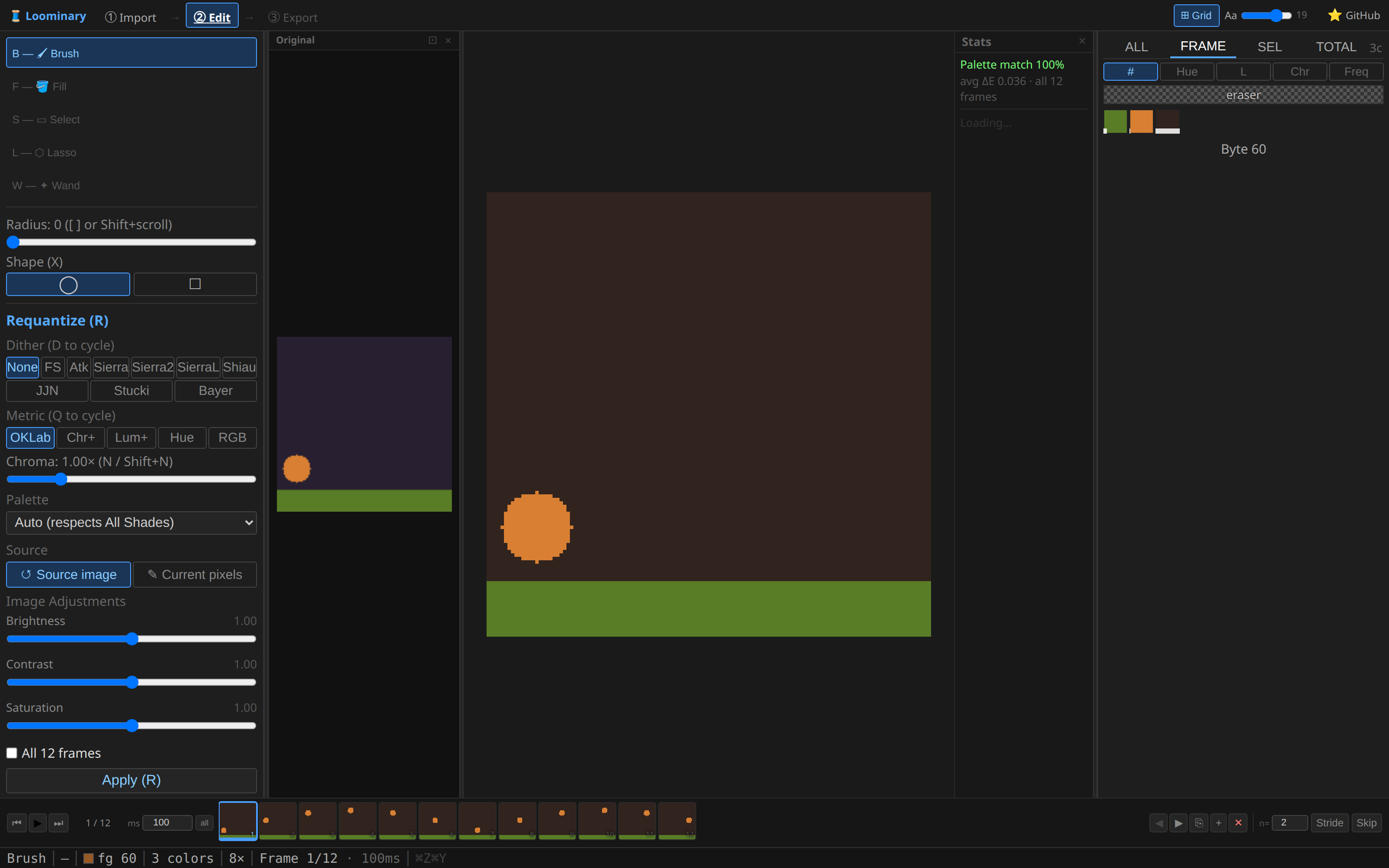Open the FRAME palette tab
This screenshot has width=1389, height=868.
pos(1203,46)
